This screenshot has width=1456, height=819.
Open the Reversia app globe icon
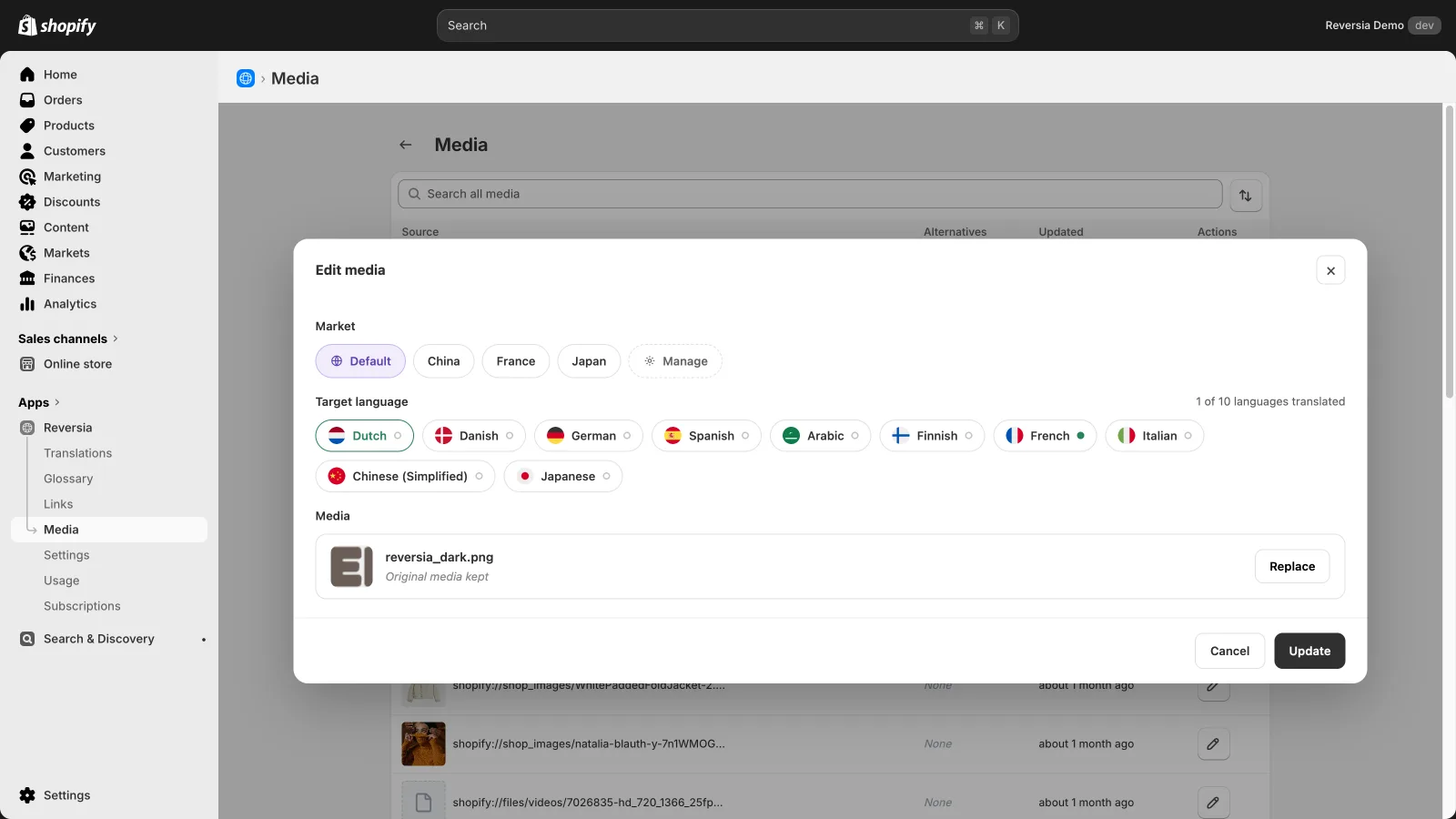pyautogui.click(x=246, y=78)
